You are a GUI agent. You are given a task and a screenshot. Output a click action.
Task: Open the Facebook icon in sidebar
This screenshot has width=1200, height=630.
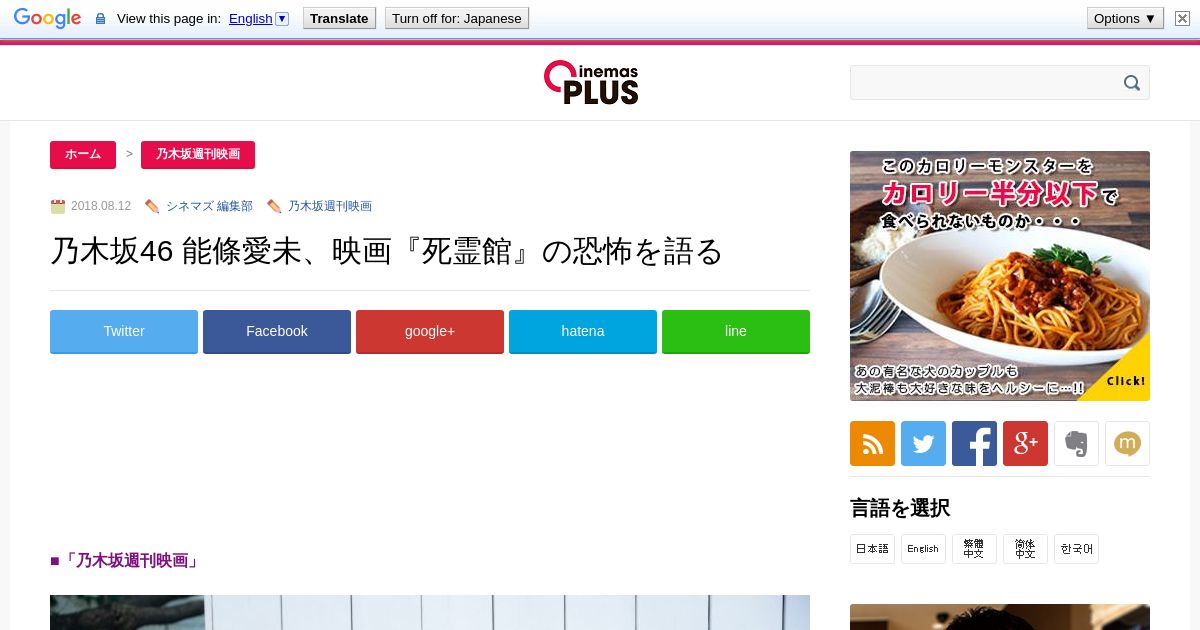pyautogui.click(x=974, y=443)
